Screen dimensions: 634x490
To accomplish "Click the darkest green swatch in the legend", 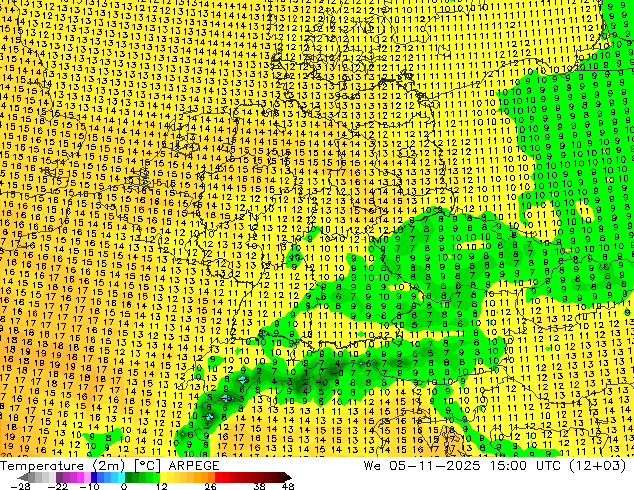I will click(129, 477).
